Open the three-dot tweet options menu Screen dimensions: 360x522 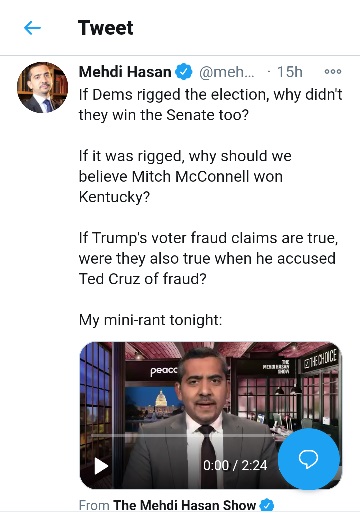333,71
